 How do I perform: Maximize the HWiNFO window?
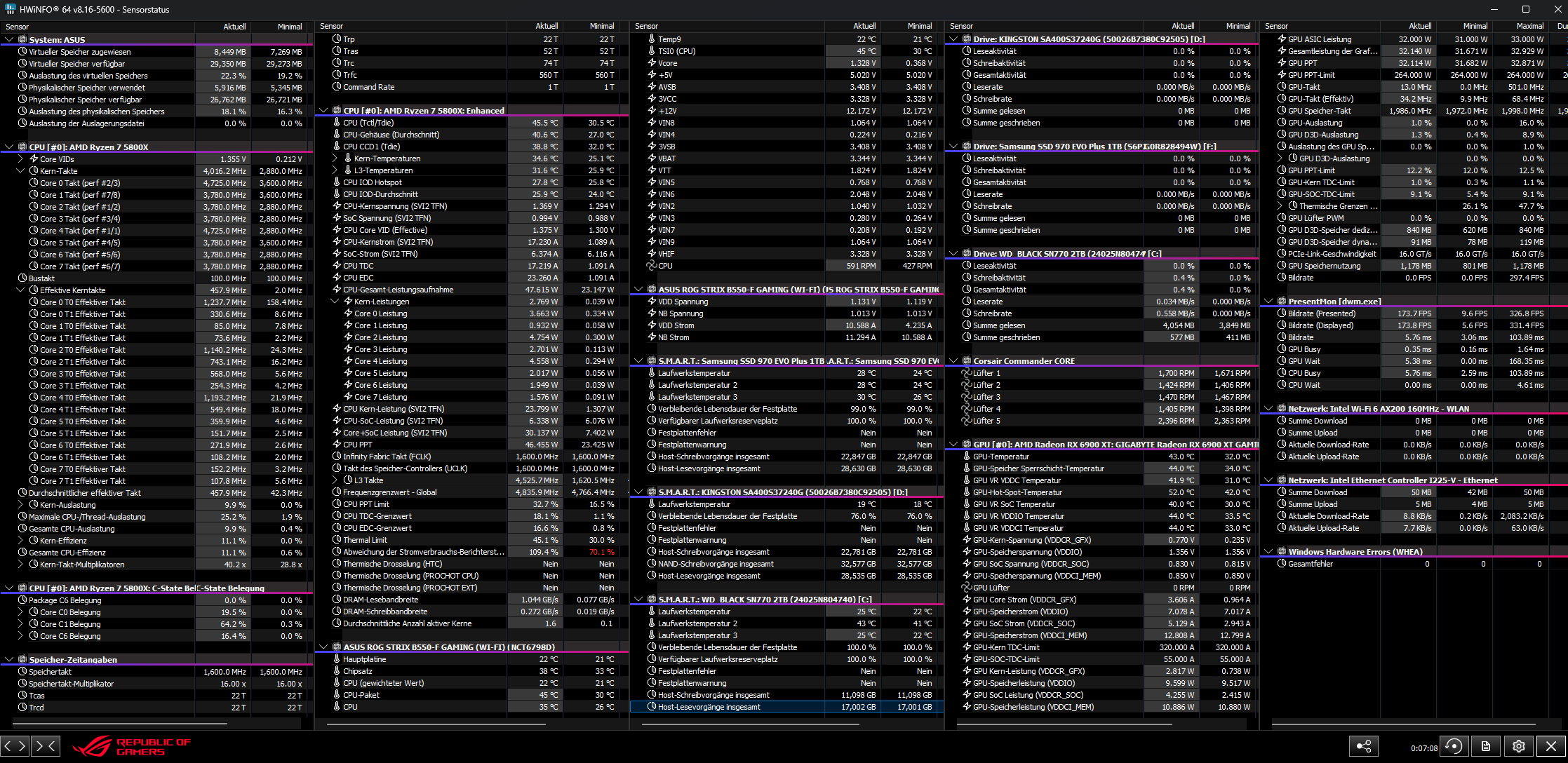tap(1525, 9)
